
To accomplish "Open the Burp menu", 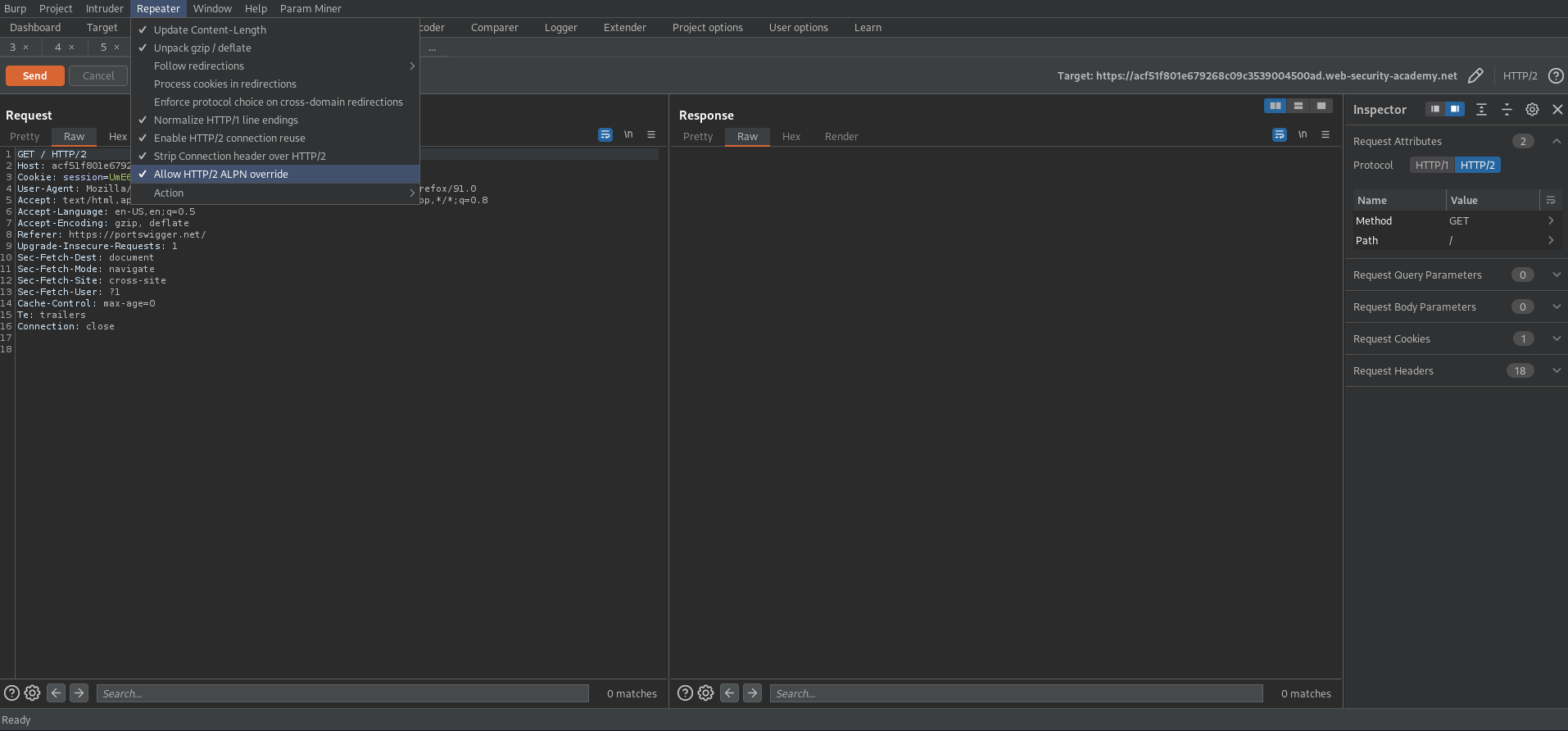I will pyautogui.click(x=16, y=8).
